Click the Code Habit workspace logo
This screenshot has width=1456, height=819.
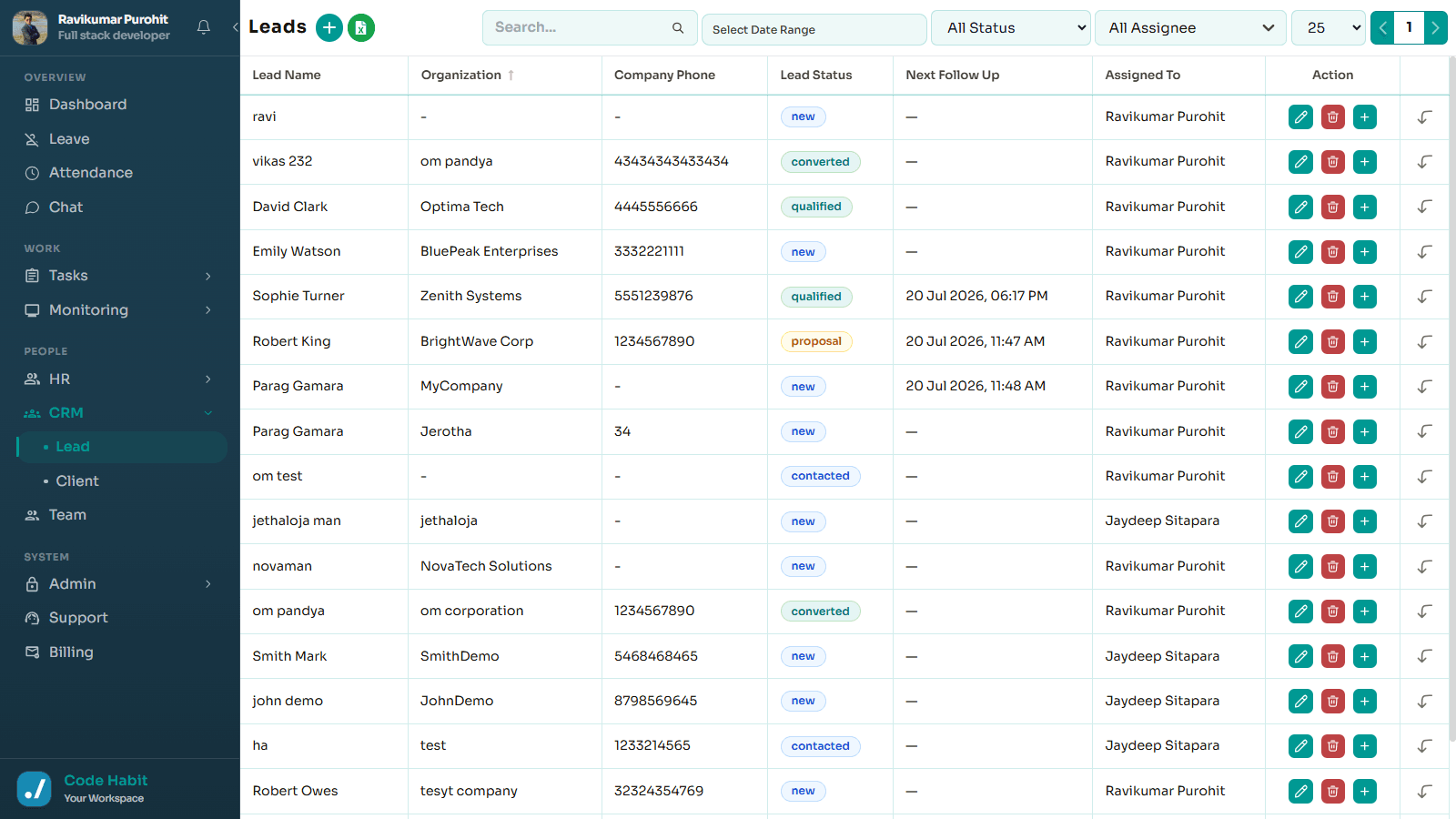[35, 789]
